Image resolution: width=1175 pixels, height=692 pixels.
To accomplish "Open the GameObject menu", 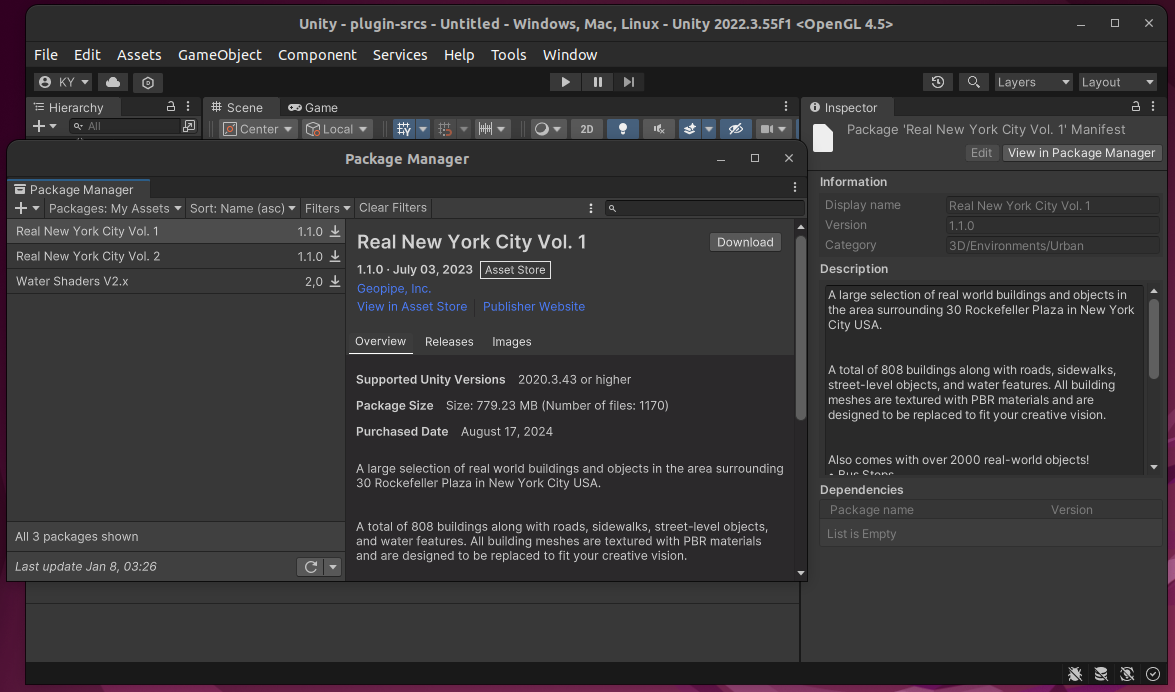I will [x=220, y=55].
